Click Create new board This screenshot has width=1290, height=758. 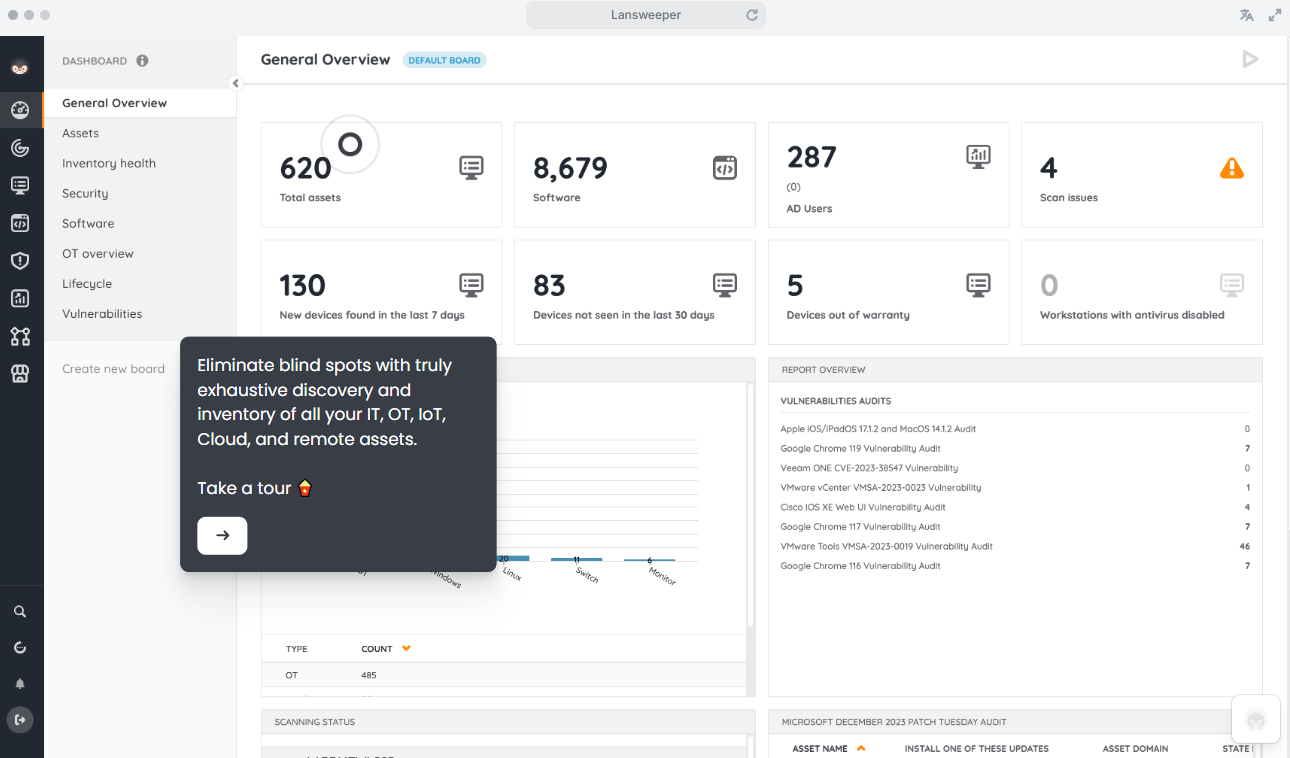pos(113,368)
